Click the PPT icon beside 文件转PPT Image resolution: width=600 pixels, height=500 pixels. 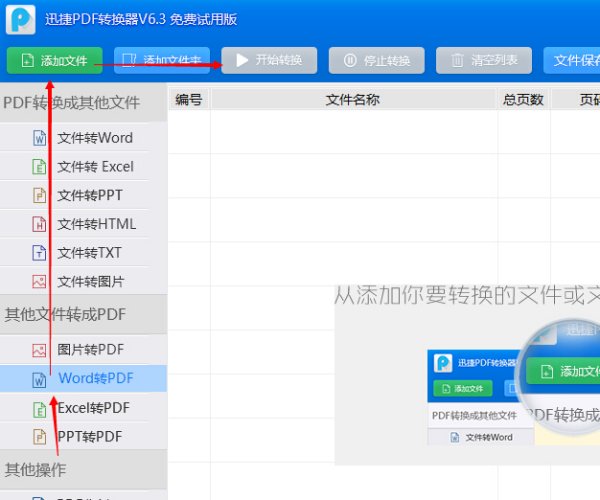pyautogui.click(x=39, y=195)
